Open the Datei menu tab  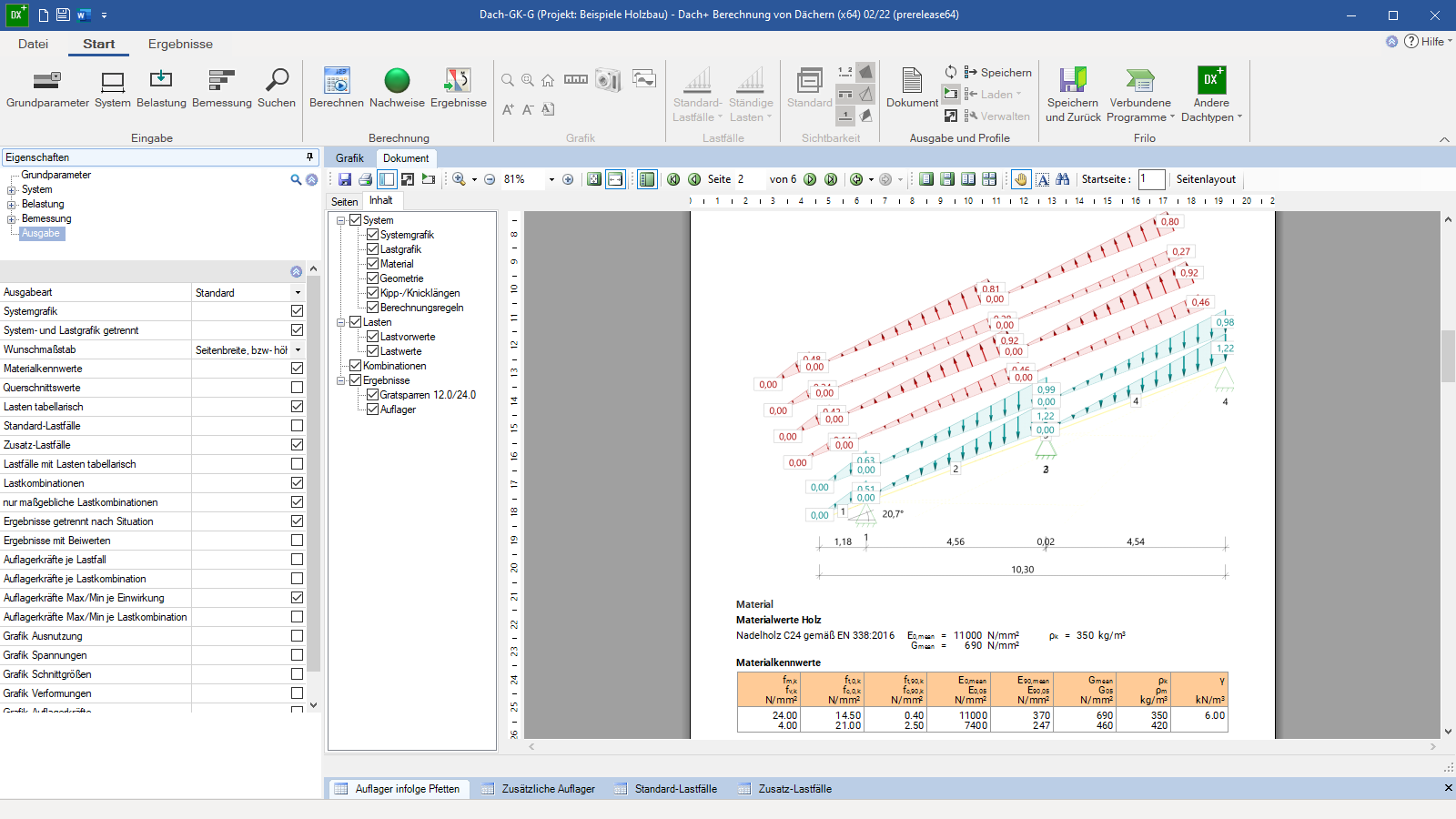pyautogui.click(x=33, y=44)
